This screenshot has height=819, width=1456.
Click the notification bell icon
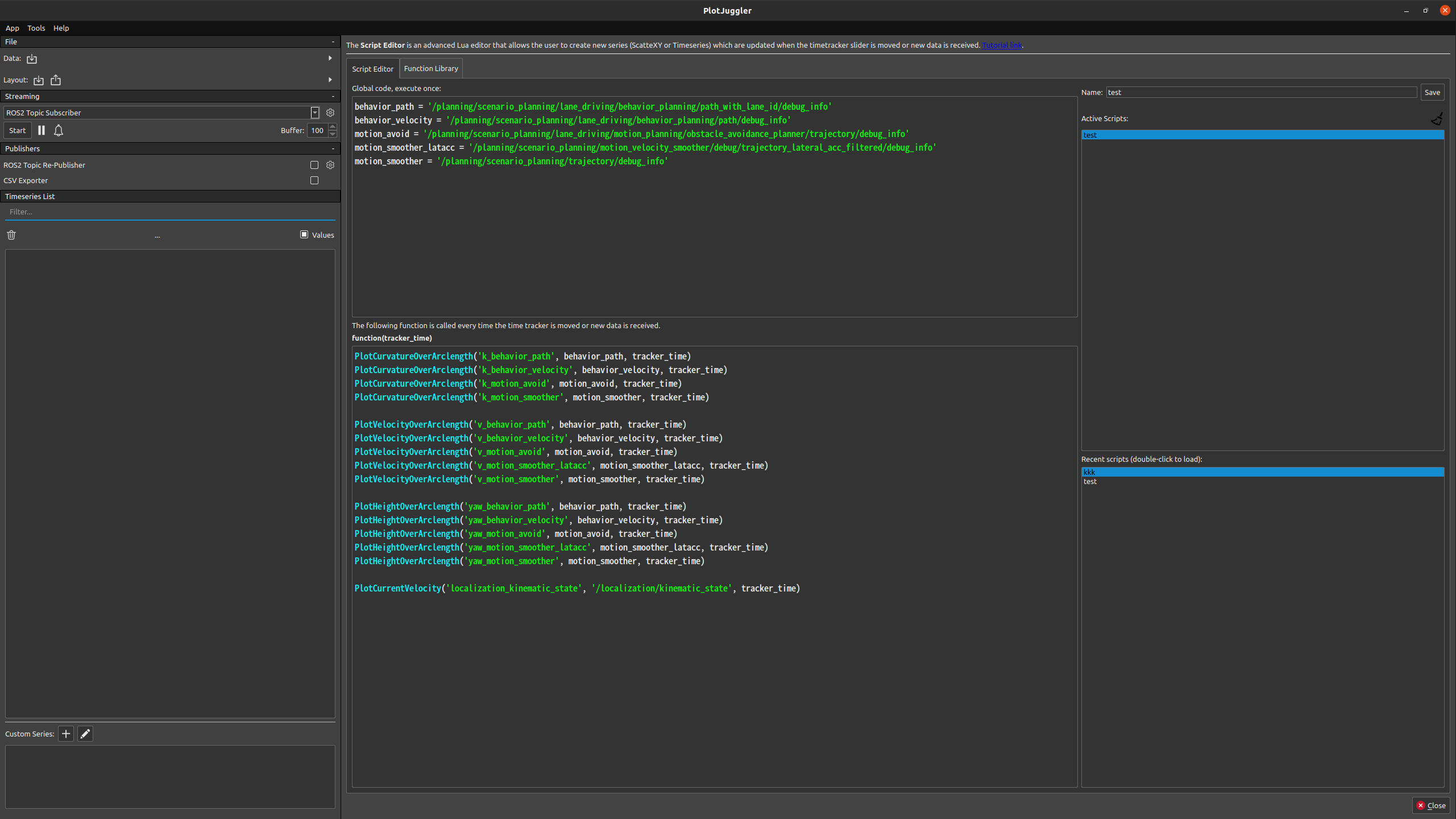click(59, 130)
